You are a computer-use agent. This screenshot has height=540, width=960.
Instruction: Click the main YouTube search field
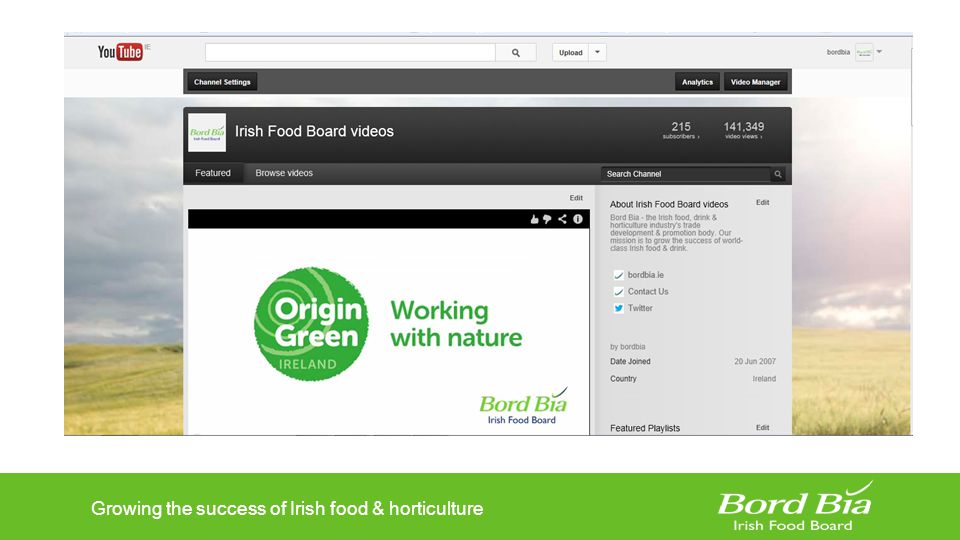coord(350,53)
